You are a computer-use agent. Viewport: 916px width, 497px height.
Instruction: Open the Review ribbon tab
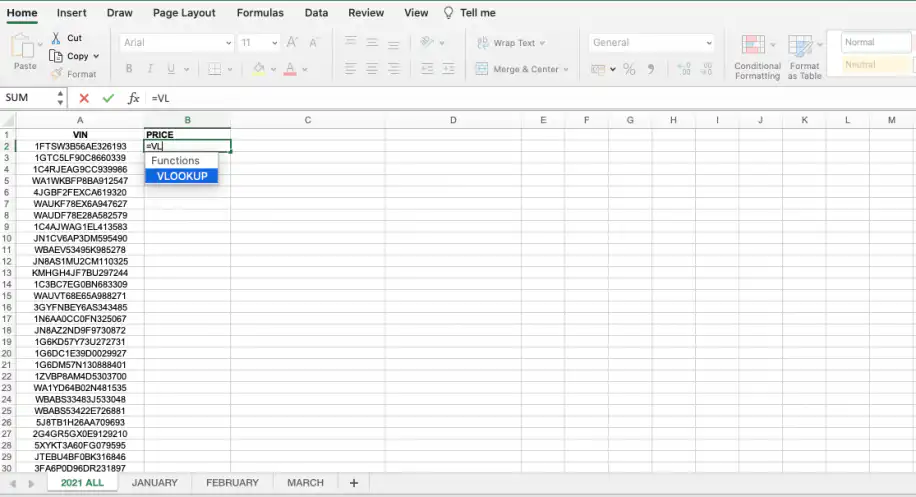pyautogui.click(x=366, y=13)
